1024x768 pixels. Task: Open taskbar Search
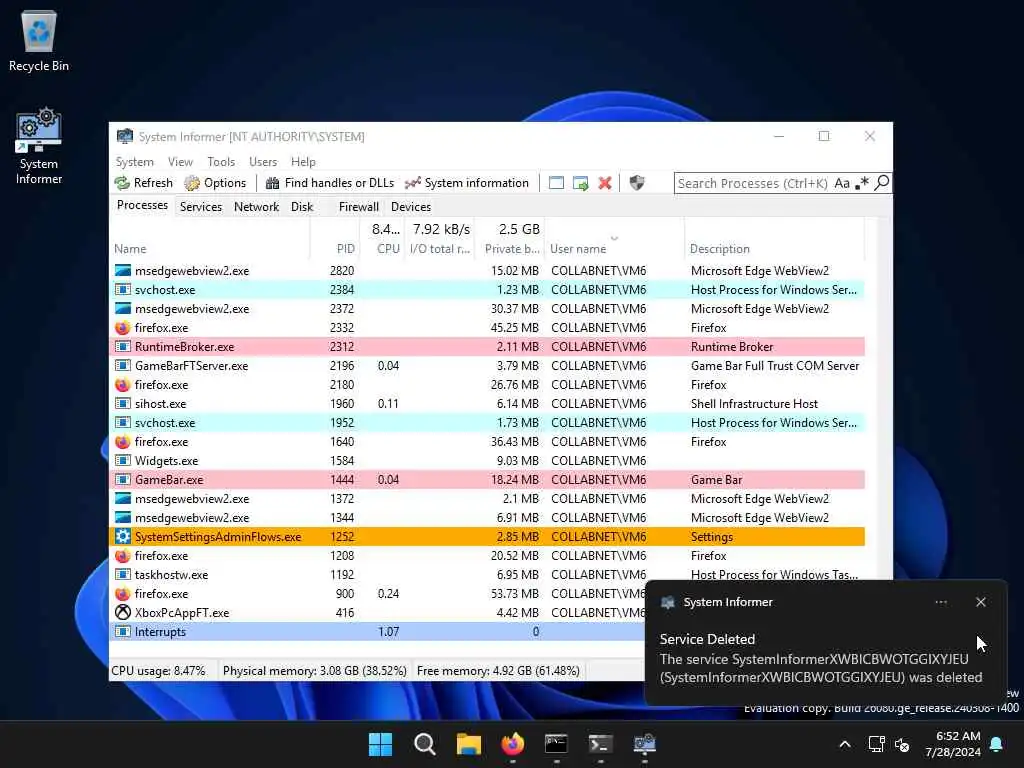click(424, 744)
